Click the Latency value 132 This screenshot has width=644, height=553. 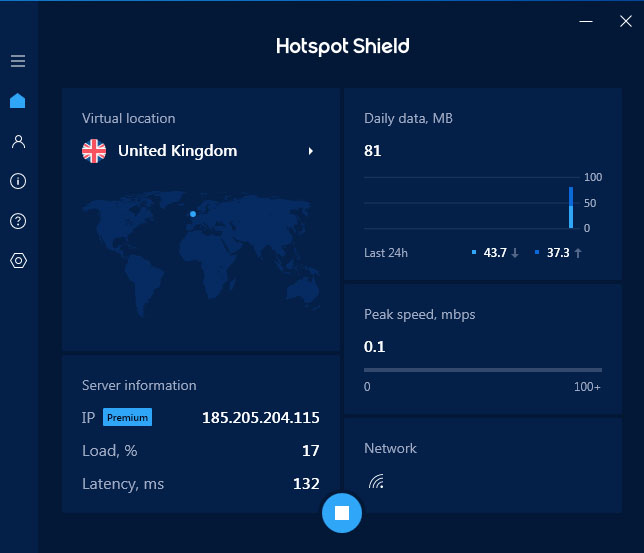pyautogui.click(x=306, y=484)
